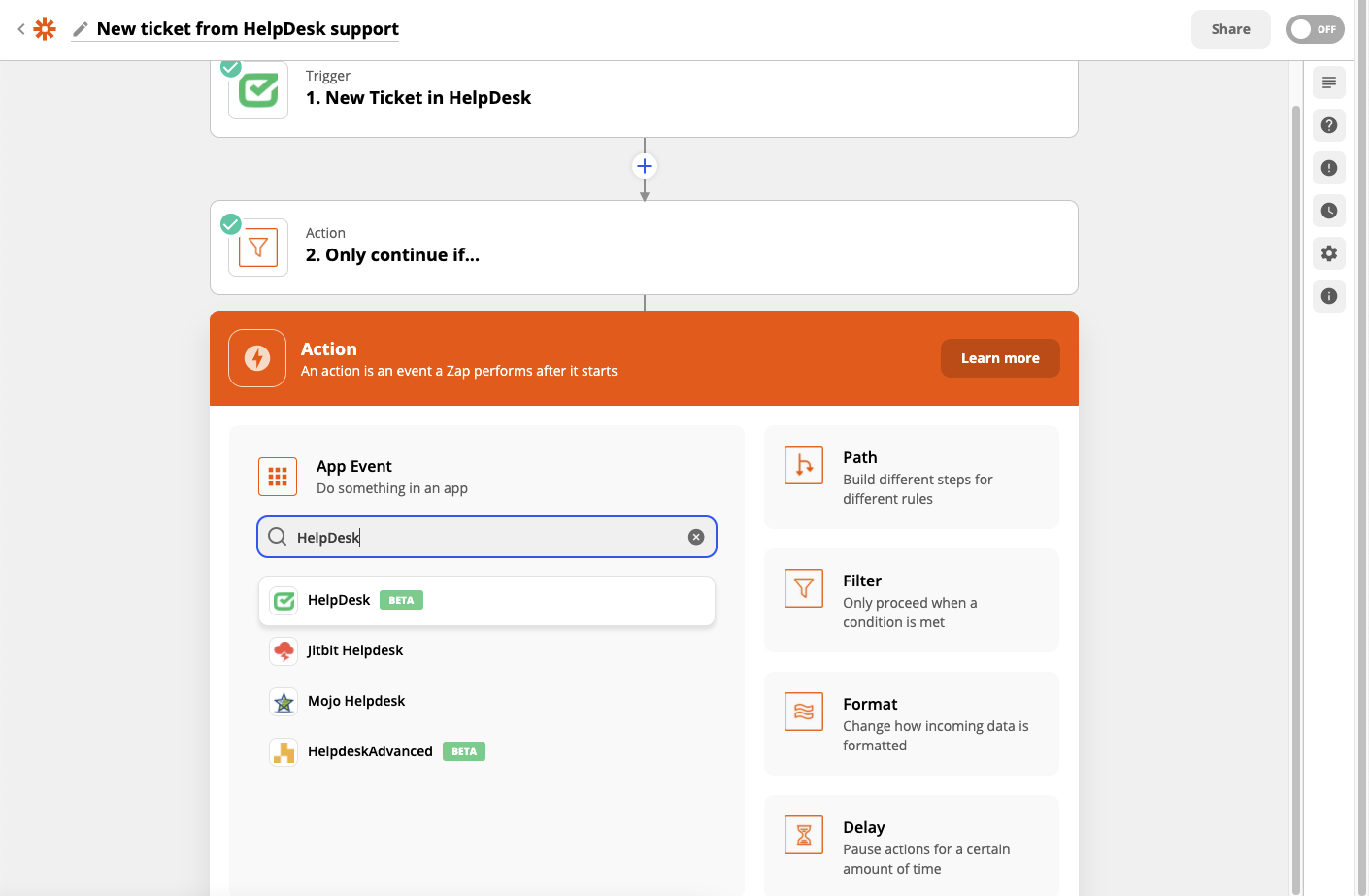This screenshot has height=896, width=1369.
Task: Click the Learn more button
Action: coord(1000,358)
